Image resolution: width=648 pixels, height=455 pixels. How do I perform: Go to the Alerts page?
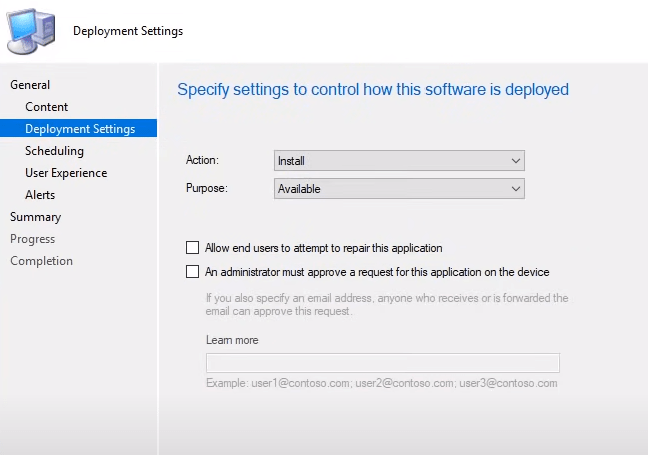tap(40, 195)
